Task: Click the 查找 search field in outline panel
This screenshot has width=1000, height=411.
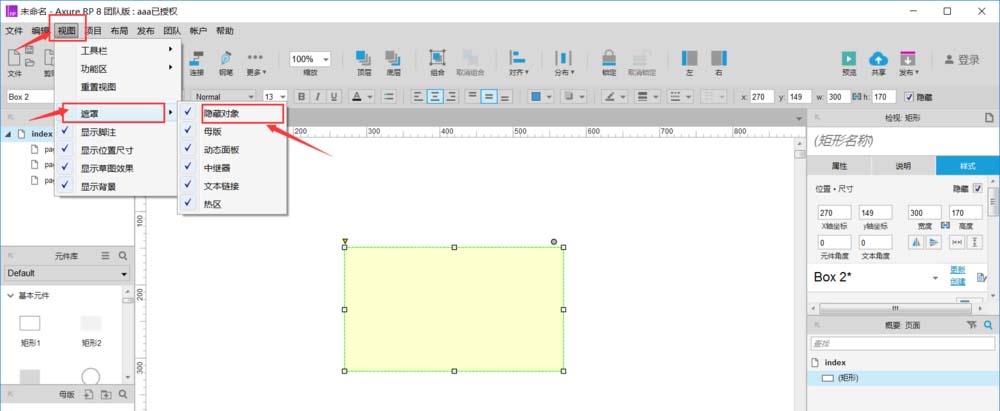Action: 902,343
